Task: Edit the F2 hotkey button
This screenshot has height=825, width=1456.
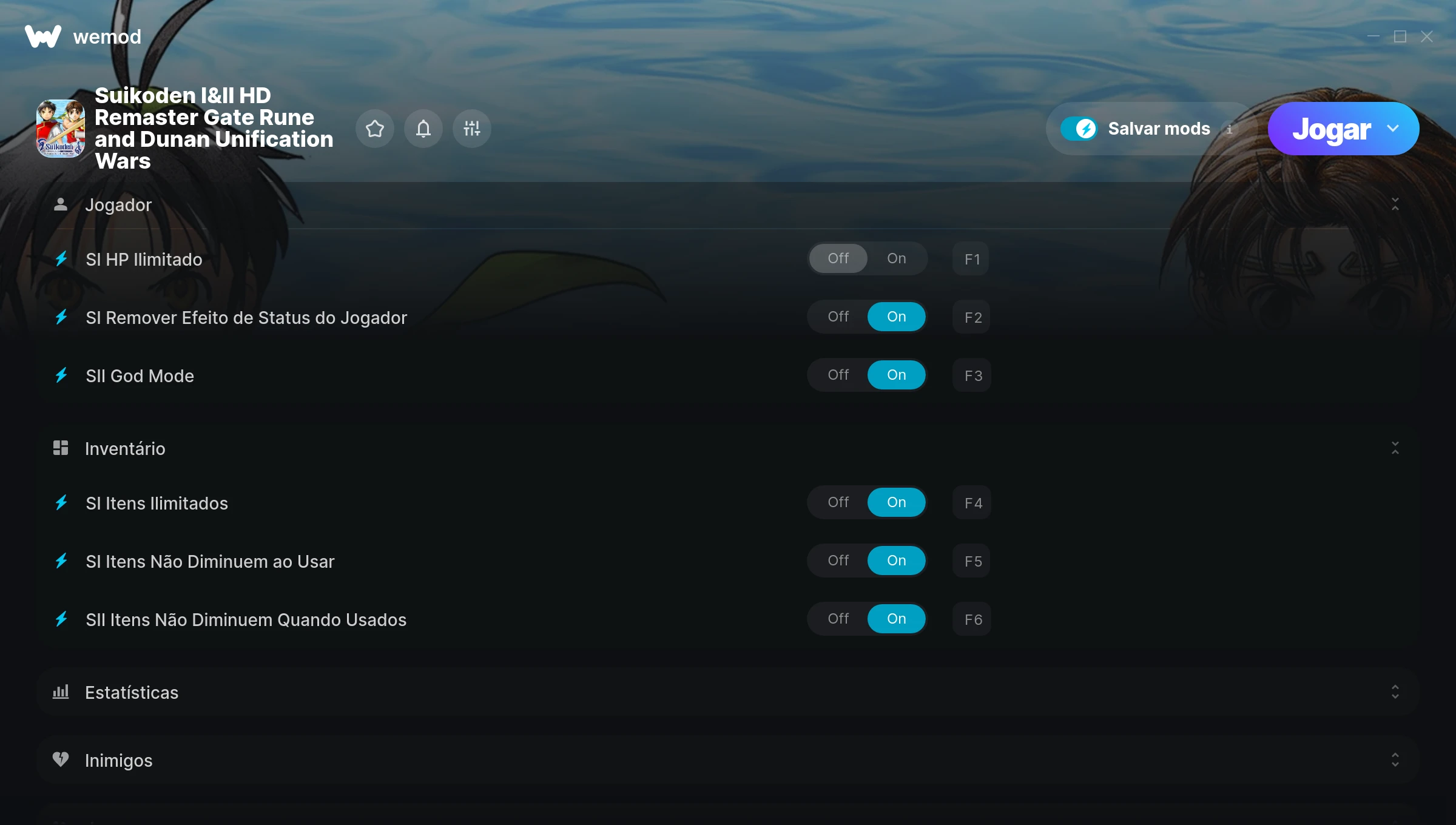Action: pyautogui.click(x=971, y=317)
